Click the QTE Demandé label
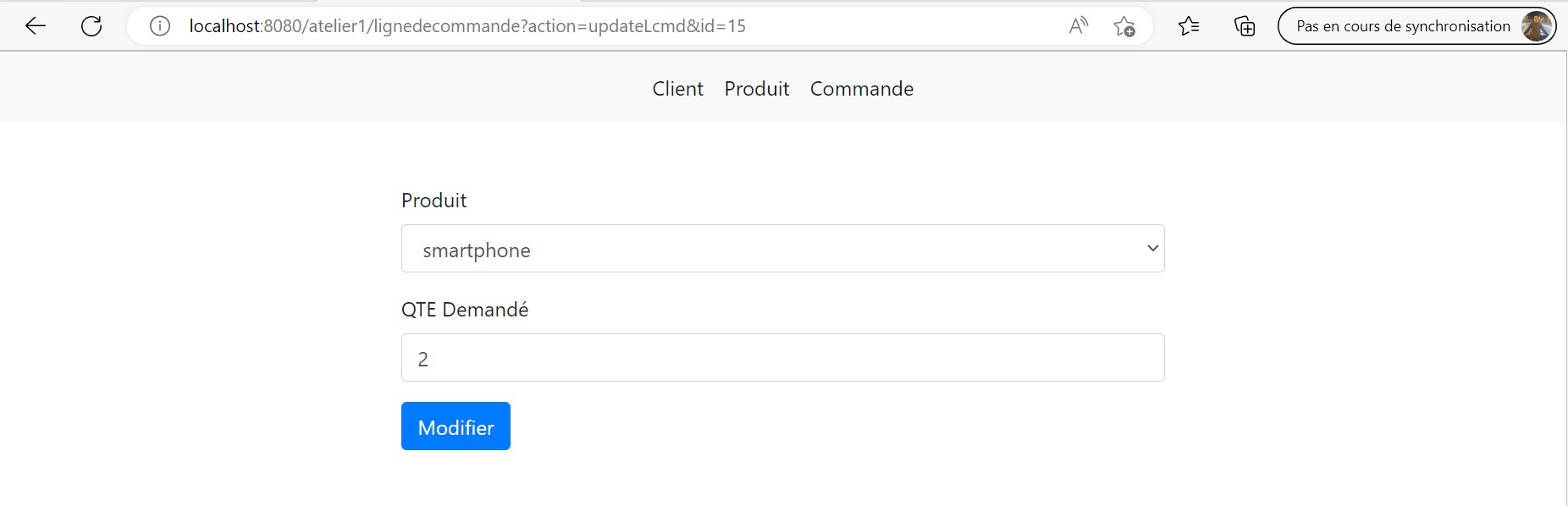This screenshot has width=1568, height=506. point(466,309)
